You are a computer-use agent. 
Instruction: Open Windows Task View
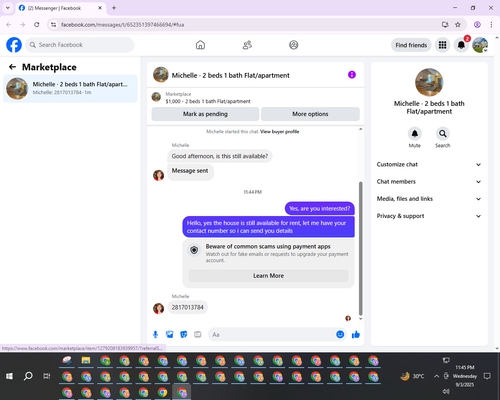click(47, 376)
